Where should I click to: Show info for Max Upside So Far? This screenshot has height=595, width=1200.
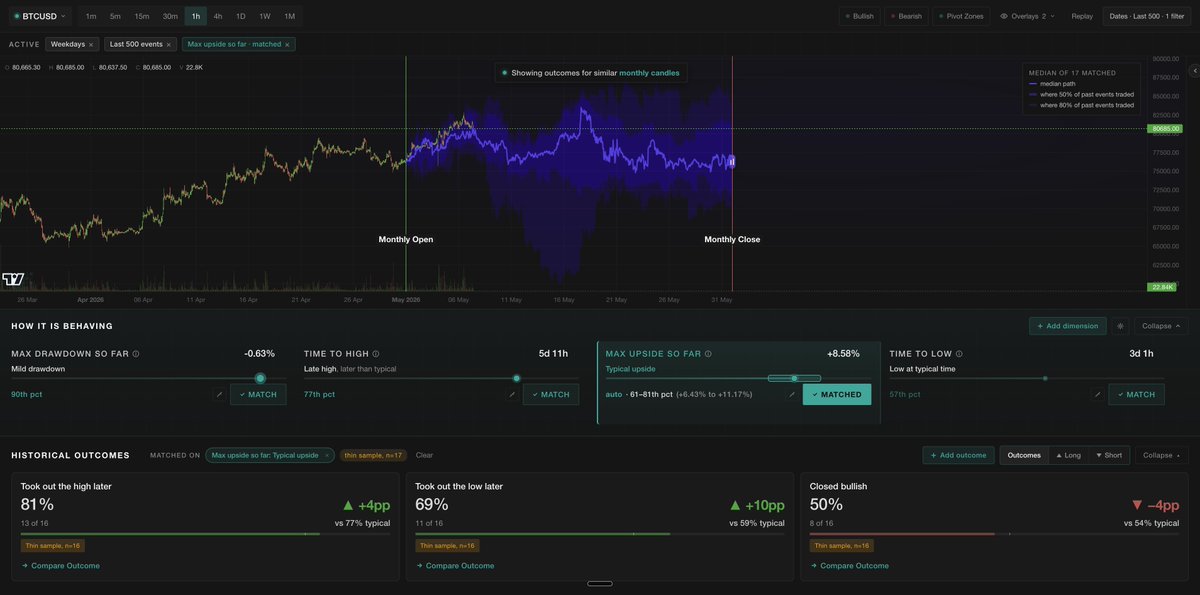click(x=708, y=354)
